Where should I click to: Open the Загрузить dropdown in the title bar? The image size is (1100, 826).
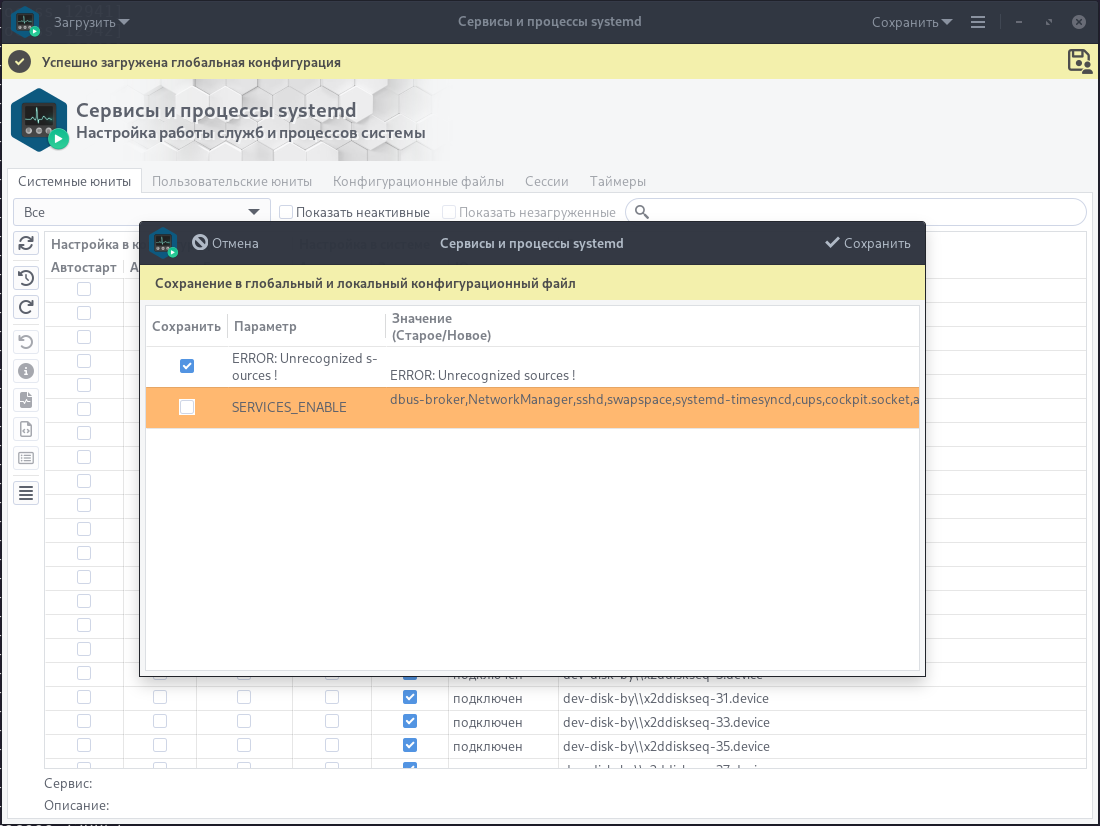(91, 22)
